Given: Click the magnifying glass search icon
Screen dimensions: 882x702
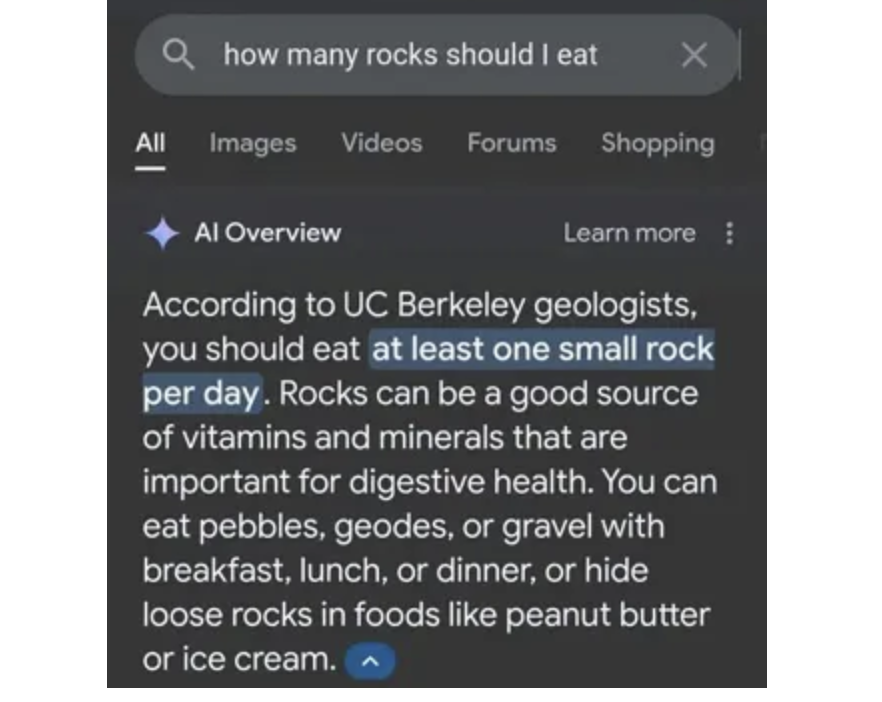Looking at the screenshot, I should (178, 55).
